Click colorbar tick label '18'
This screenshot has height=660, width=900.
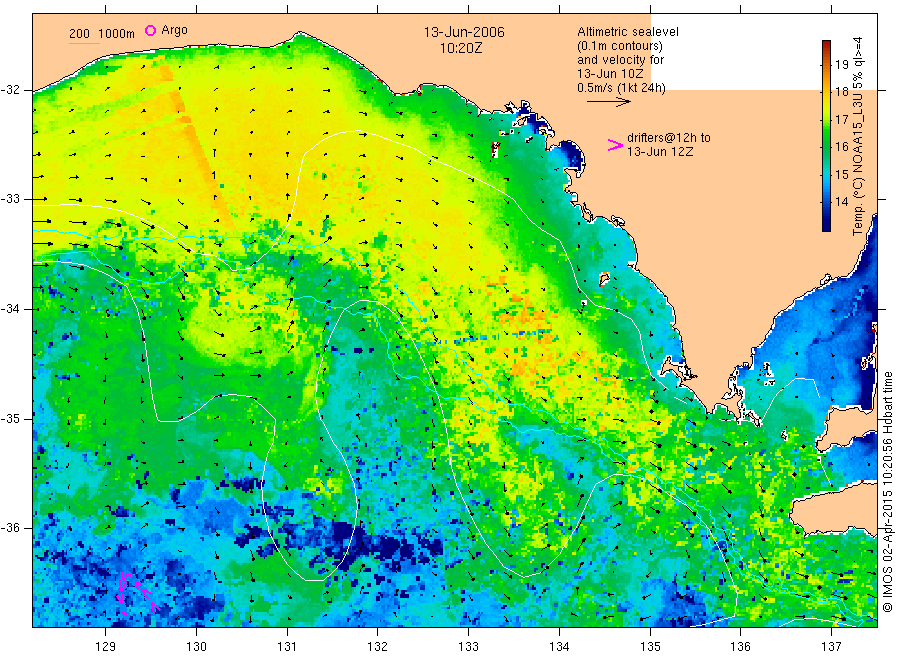pyautogui.click(x=841, y=92)
